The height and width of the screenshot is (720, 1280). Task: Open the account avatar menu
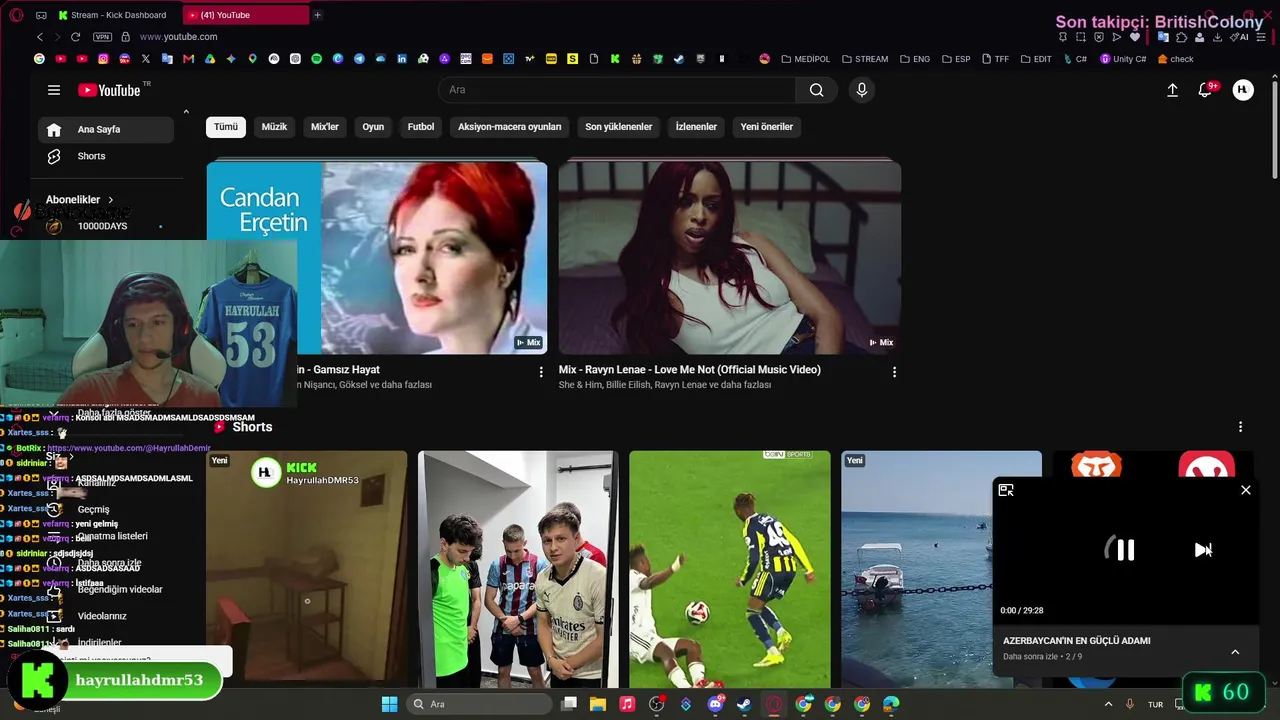pos(1243,90)
